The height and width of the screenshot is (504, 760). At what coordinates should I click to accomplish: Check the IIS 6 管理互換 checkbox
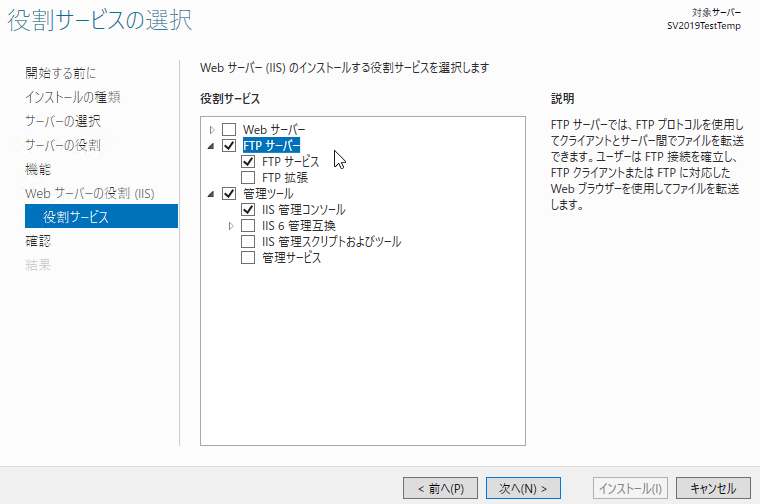[x=248, y=225]
